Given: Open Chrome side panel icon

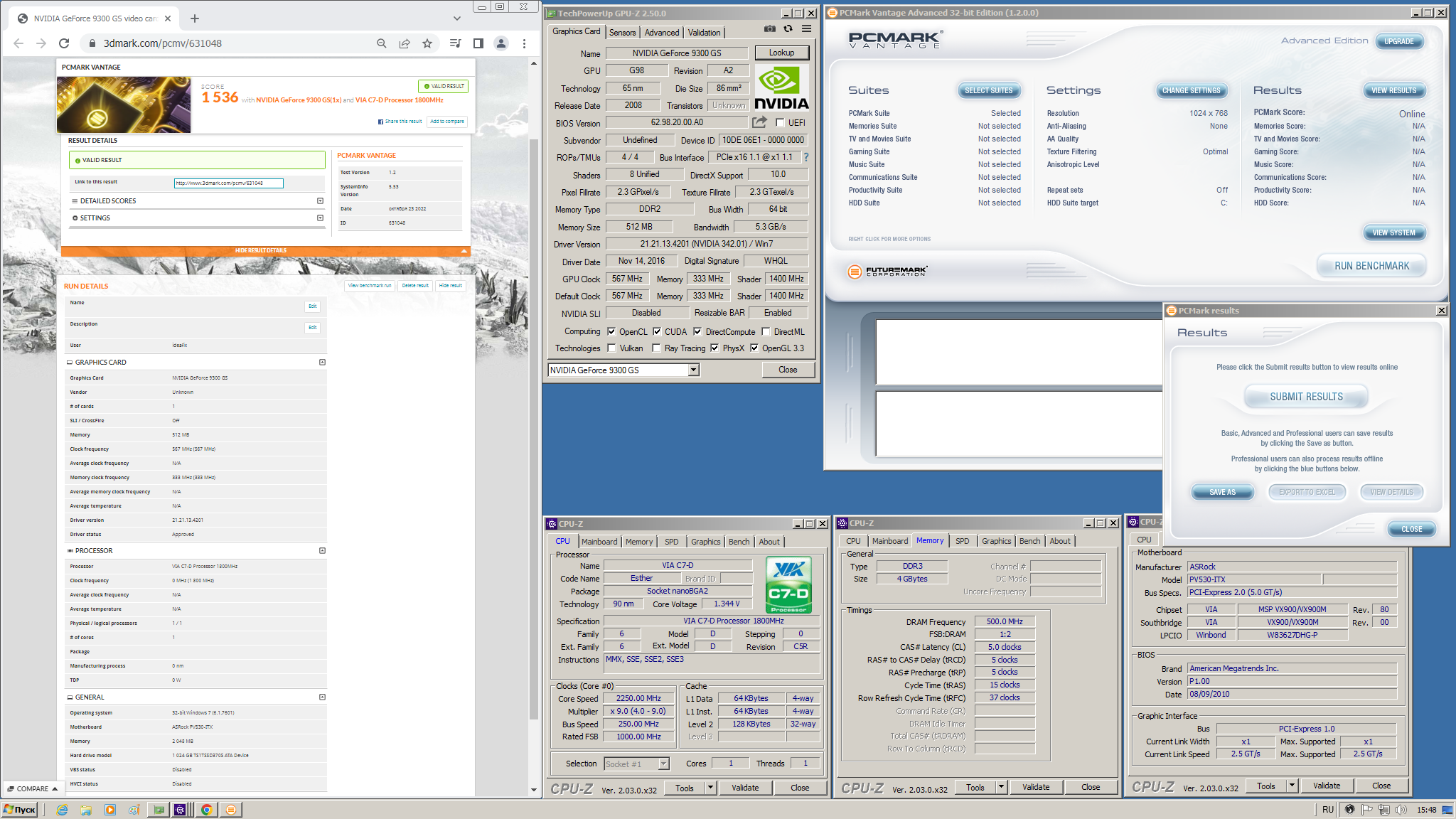Looking at the screenshot, I should pyautogui.click(x=478, y=43).
